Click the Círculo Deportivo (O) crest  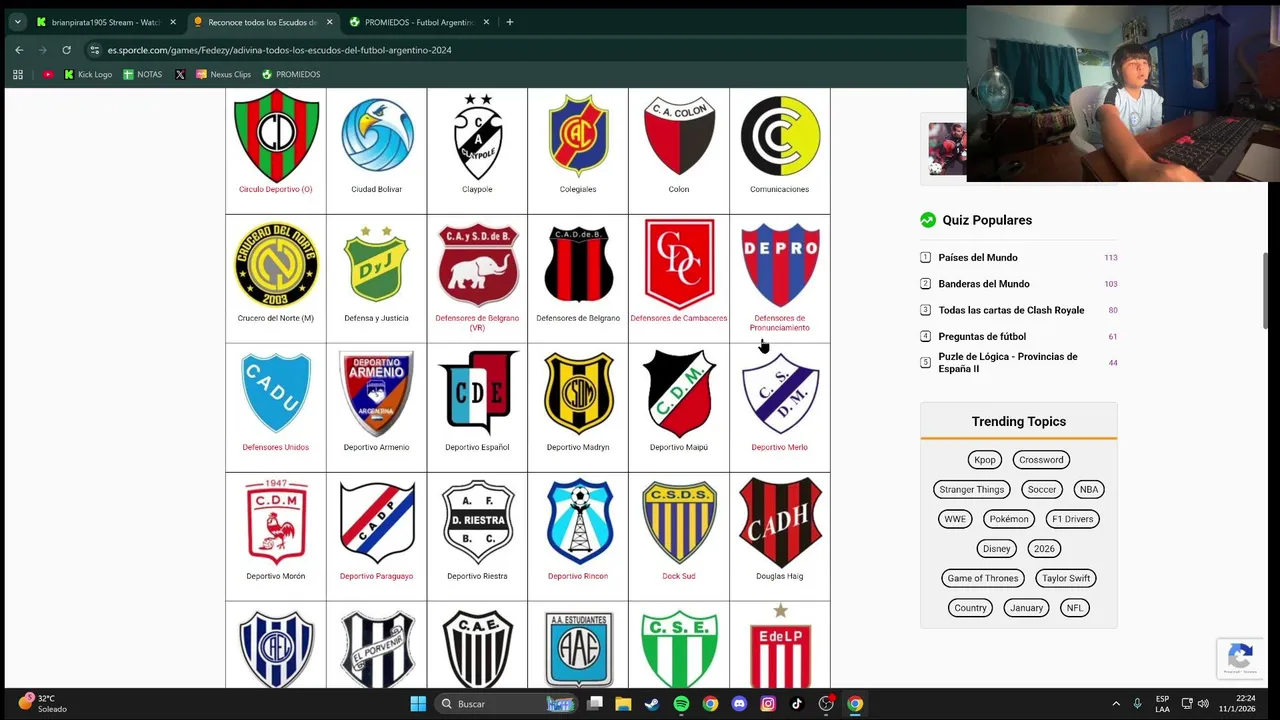[276, 135]
